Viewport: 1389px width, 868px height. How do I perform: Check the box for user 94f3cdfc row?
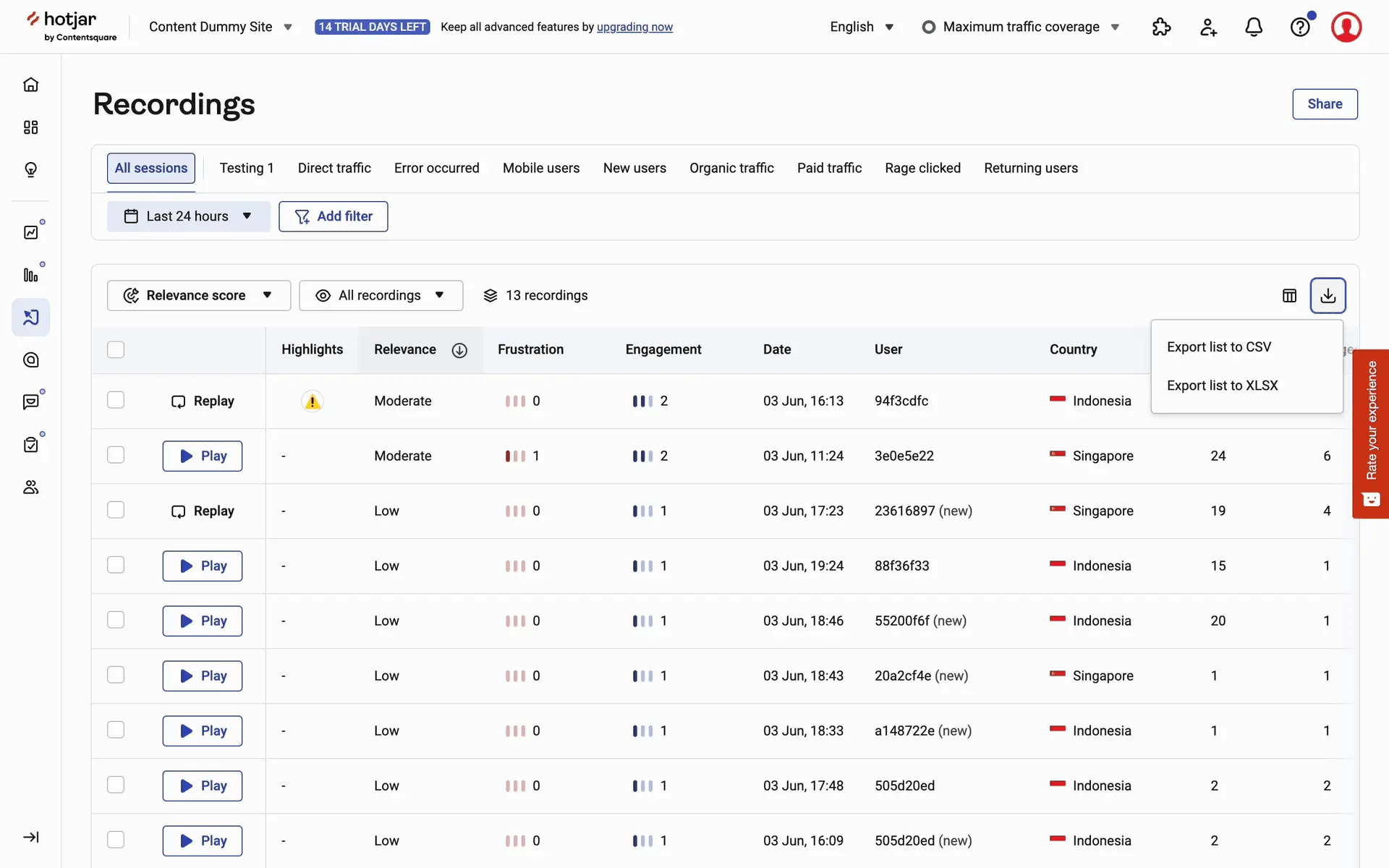(116, 400)
